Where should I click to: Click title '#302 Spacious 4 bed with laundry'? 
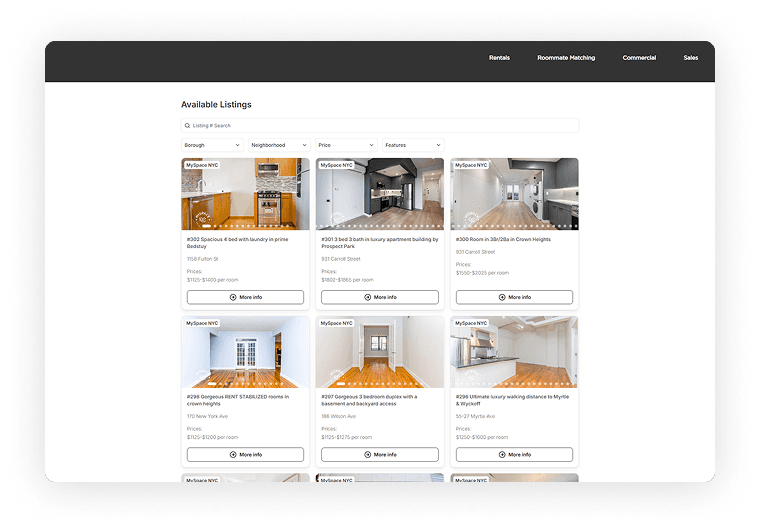point(238,243)
